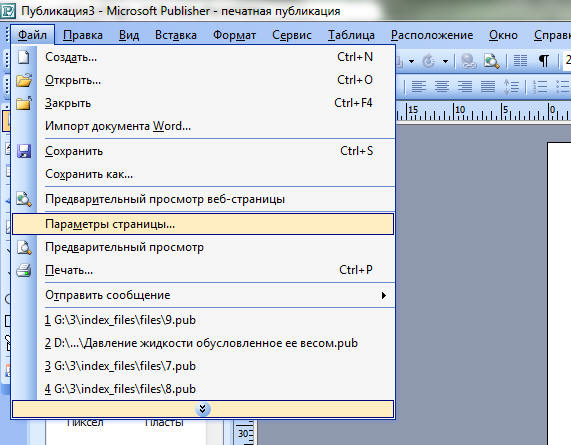The image size is (571, 445).
Task: Click the folder icon beside Закрыть
Action: [x=24, y=103]
